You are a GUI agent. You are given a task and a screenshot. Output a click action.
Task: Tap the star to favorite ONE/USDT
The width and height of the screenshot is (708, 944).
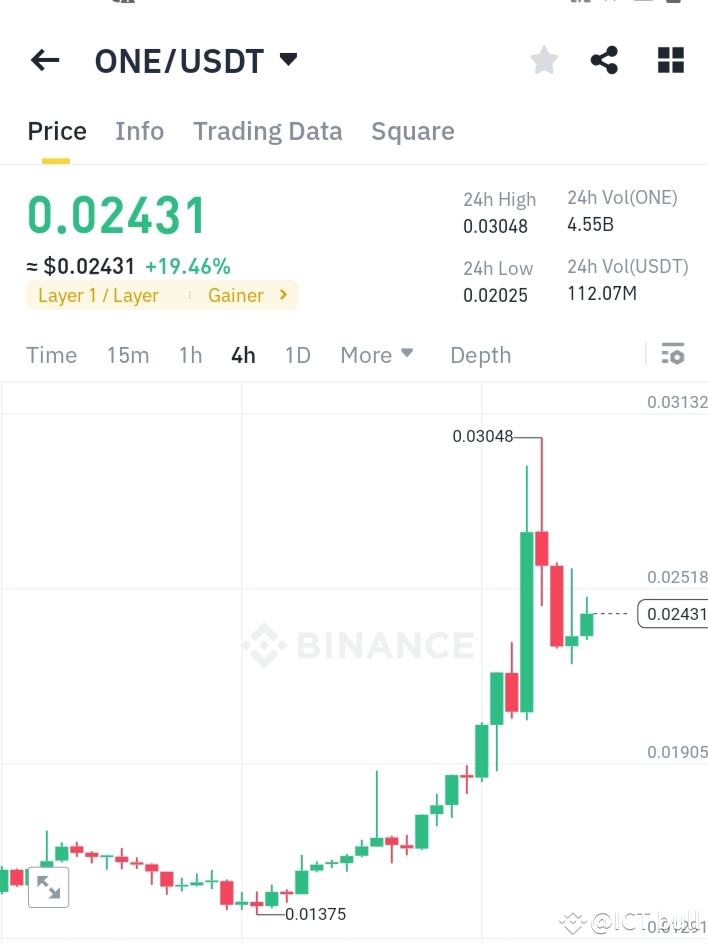pyautogui.click(x=544, y=60)
